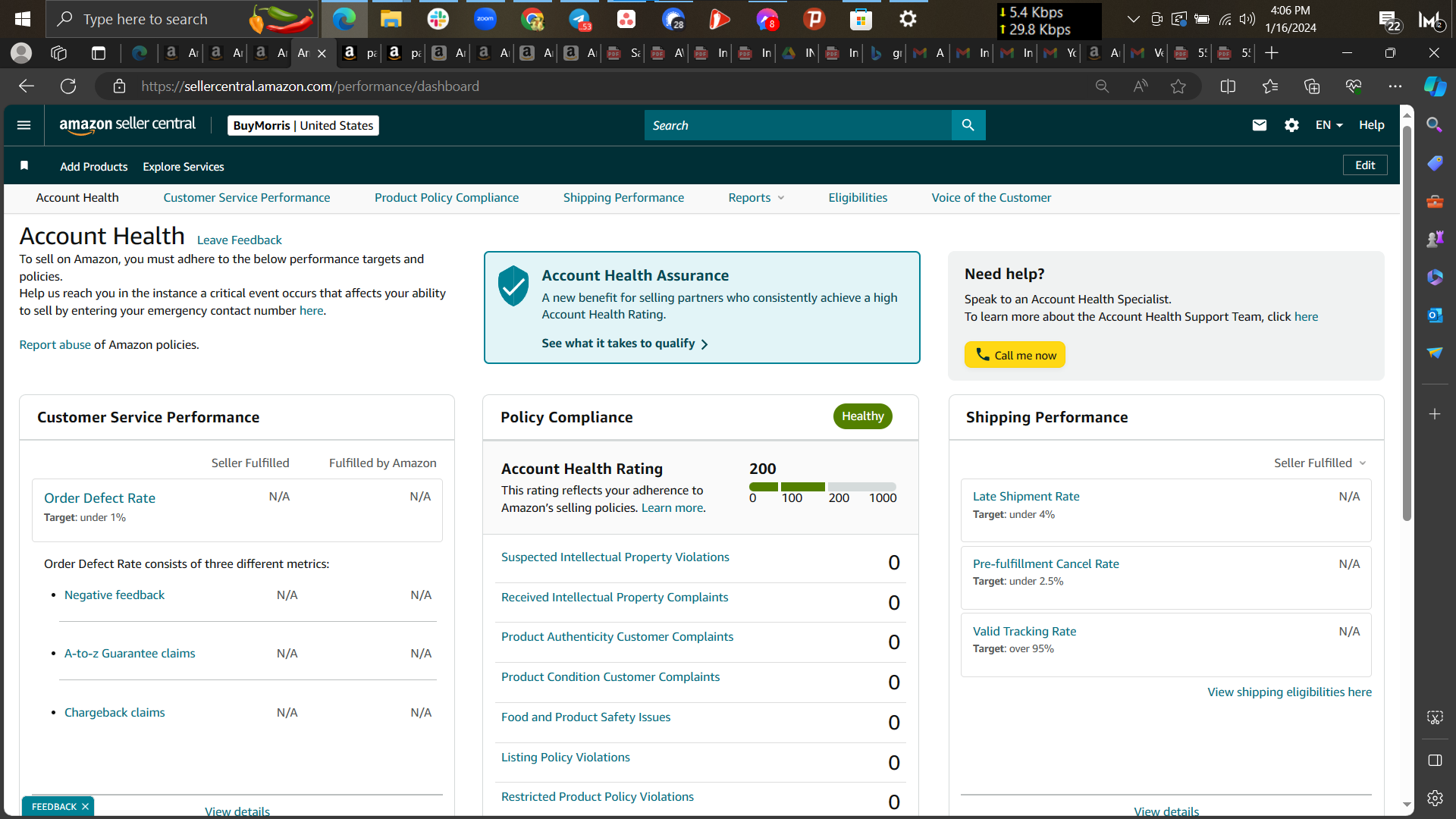Open Zoom from the taskbar
The height and width of the screenshot is (819, 1456).
pos(485,19)
